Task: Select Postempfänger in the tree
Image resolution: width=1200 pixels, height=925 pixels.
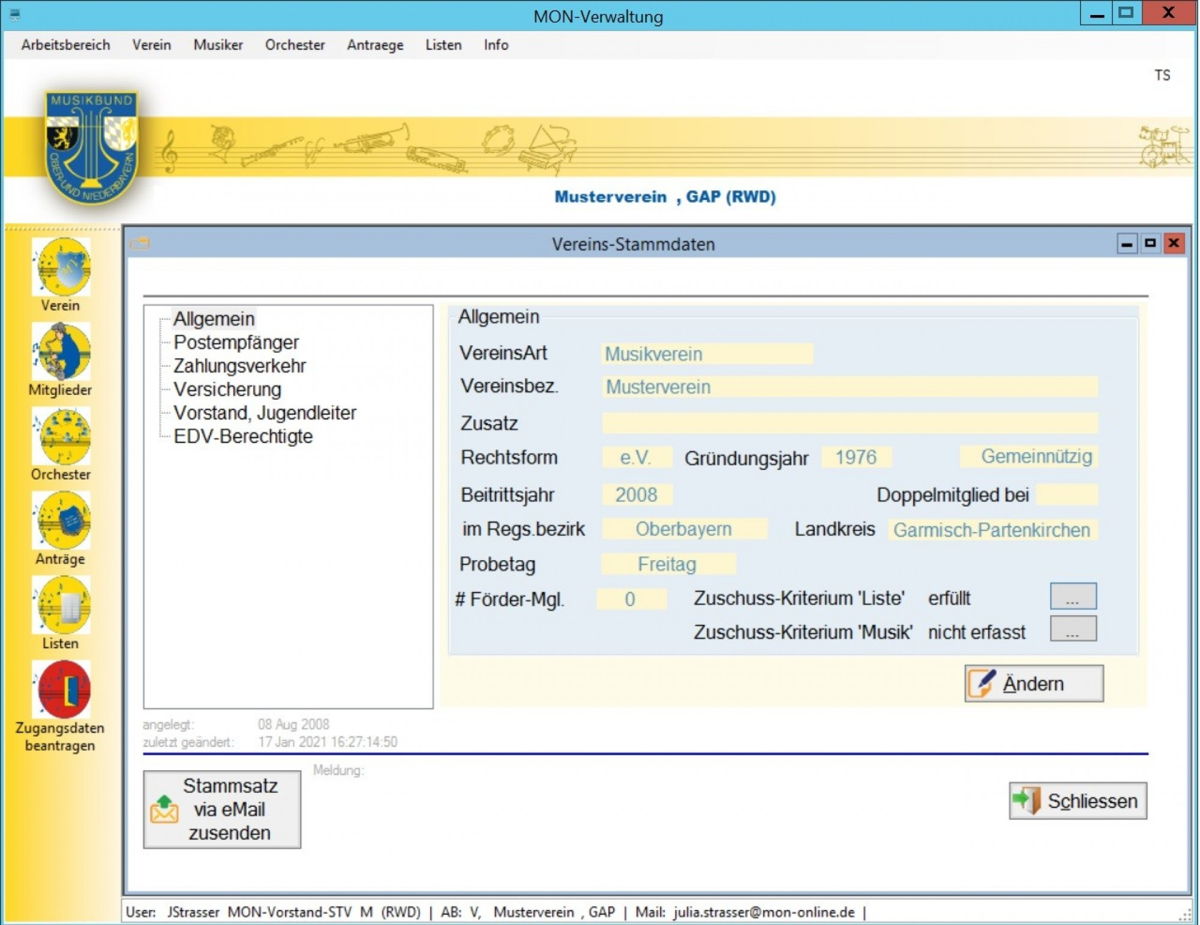Action: pos(236,343)
